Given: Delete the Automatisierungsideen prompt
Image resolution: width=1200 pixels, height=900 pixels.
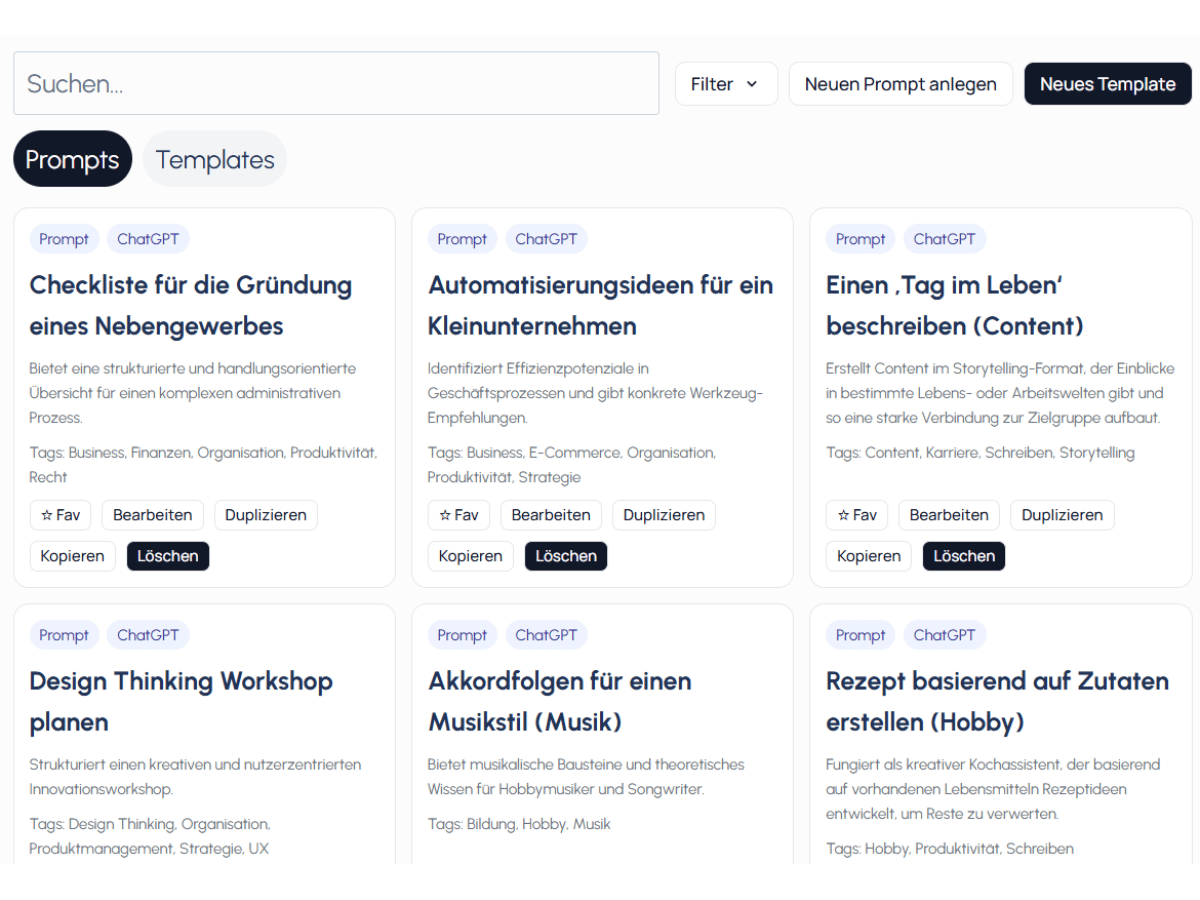Looking at the screenshot, I should click(566, 556).
